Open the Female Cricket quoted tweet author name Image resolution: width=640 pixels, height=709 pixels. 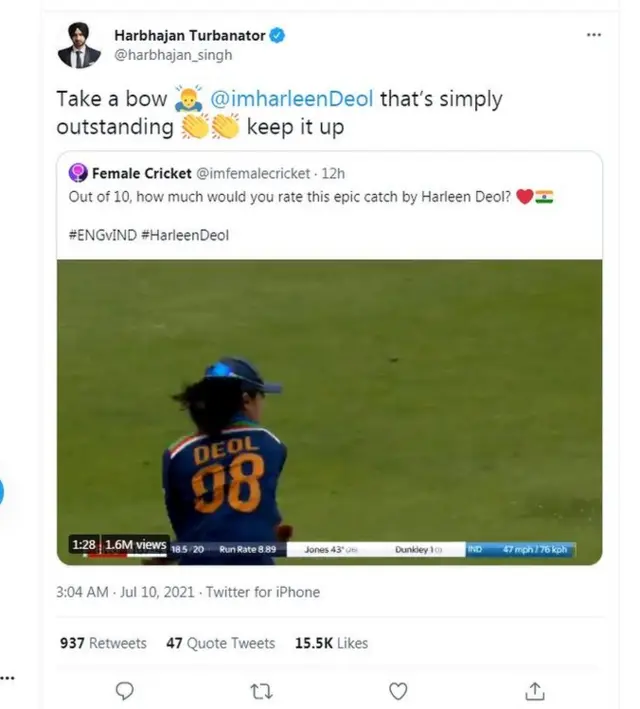[x=141, y=174]
